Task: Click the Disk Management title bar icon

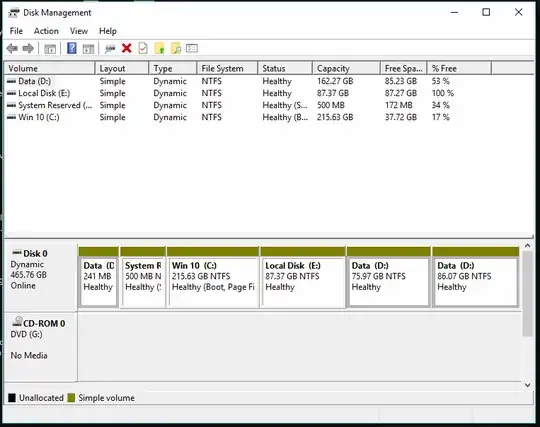Action: click(x=14, y=13)
